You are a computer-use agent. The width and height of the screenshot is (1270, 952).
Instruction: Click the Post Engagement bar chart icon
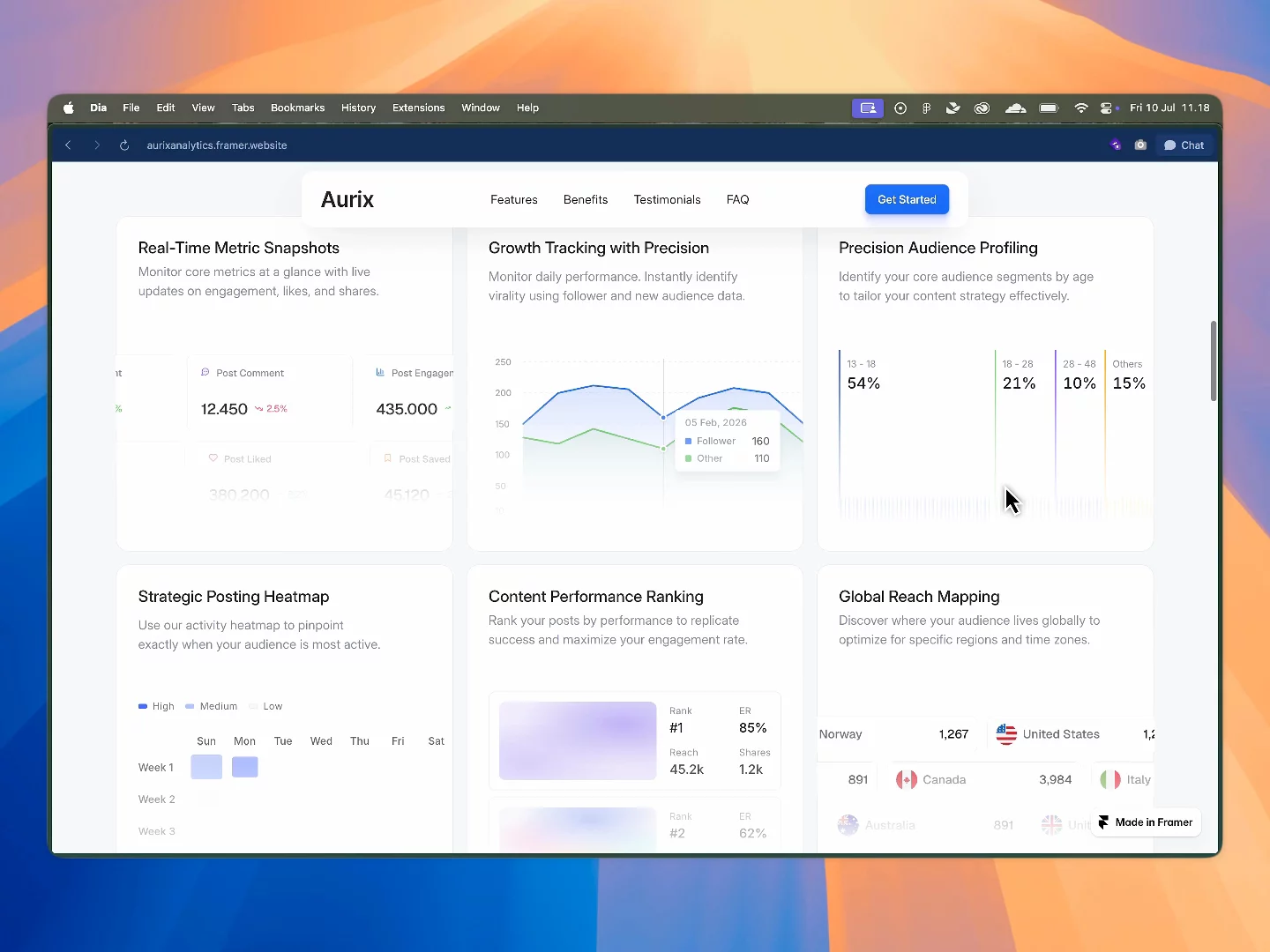[380, 373]
